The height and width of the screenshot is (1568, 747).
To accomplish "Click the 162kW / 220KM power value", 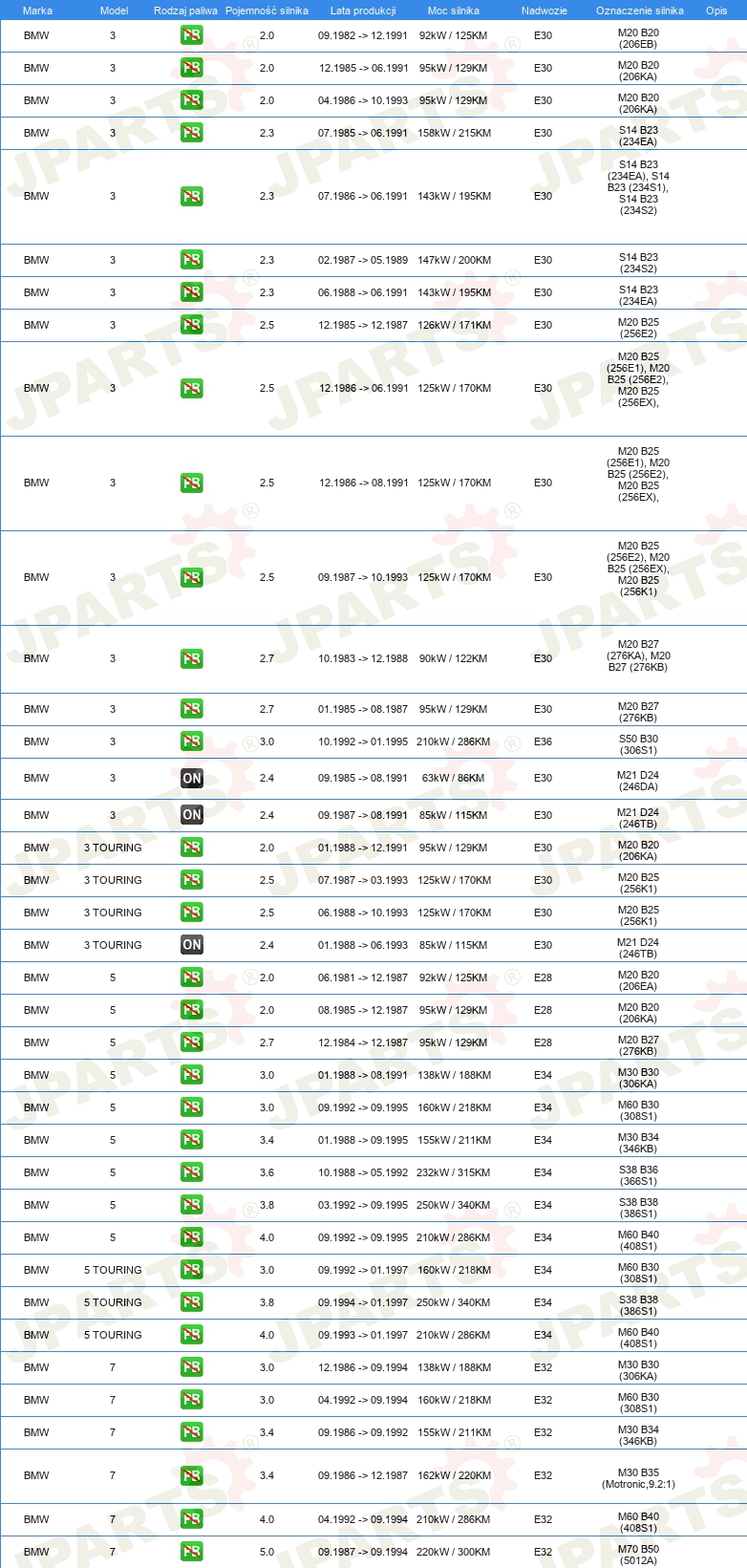I will tap(454, 1475).
